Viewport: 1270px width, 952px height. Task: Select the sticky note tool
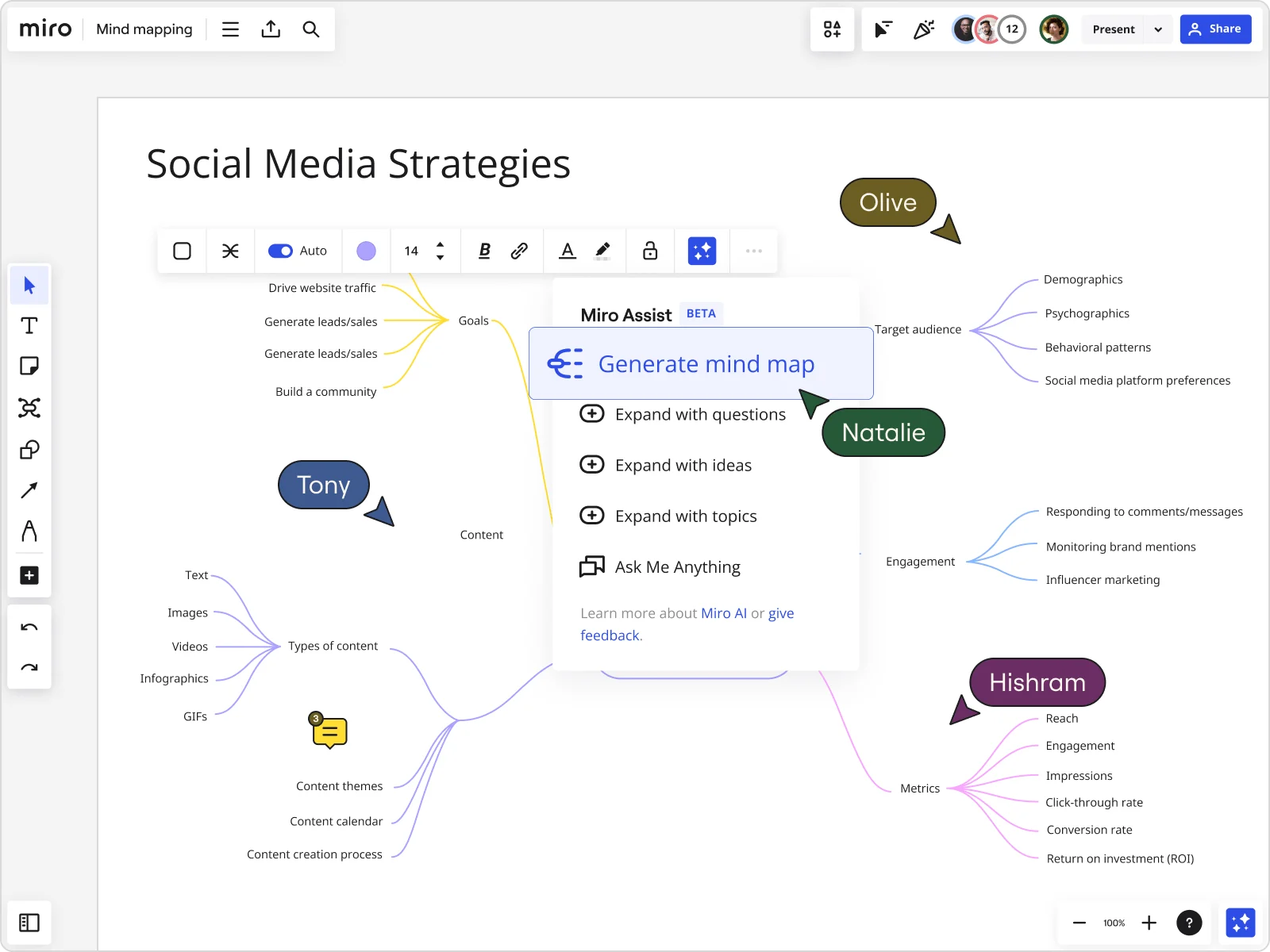29,367
